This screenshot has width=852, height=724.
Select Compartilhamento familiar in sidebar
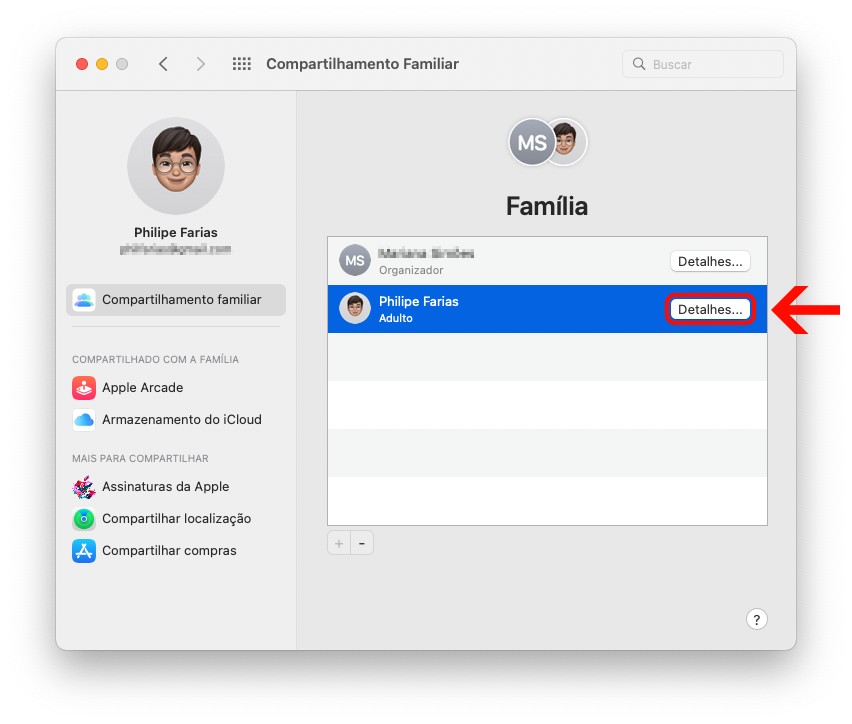pos(176,299)
